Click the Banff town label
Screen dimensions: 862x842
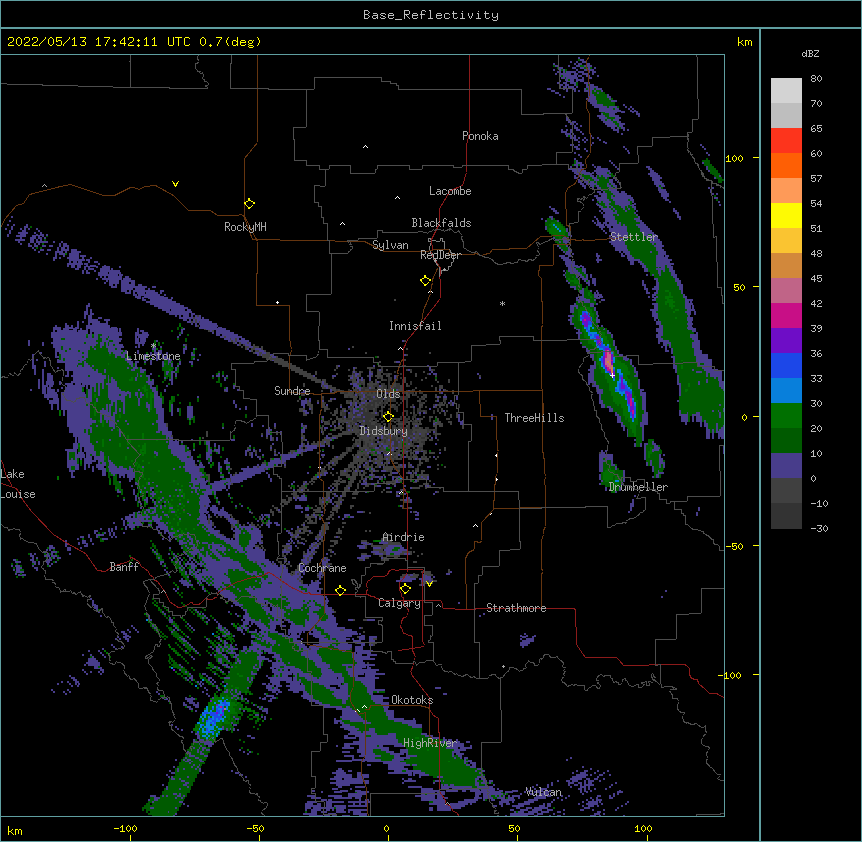pos(124,567)
